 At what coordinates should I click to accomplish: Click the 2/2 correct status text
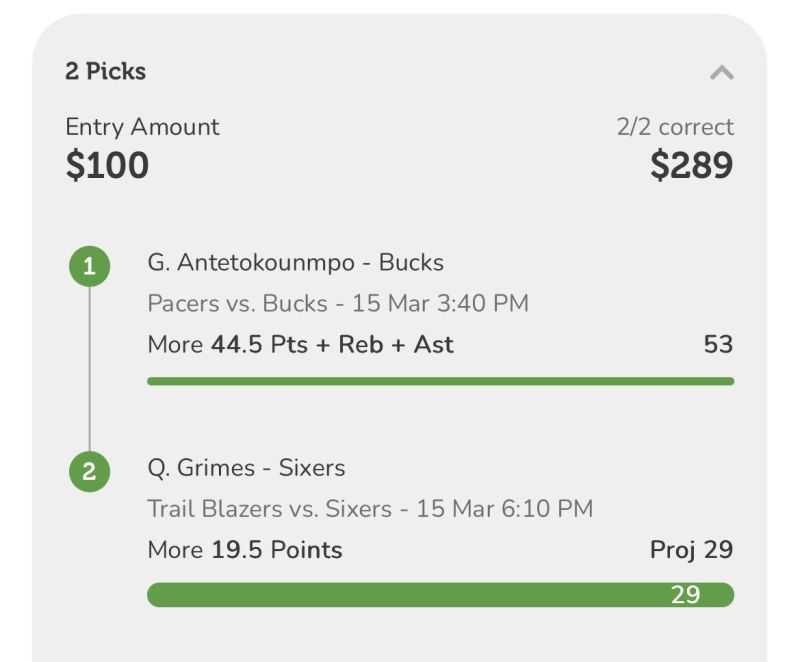[675, 127]
